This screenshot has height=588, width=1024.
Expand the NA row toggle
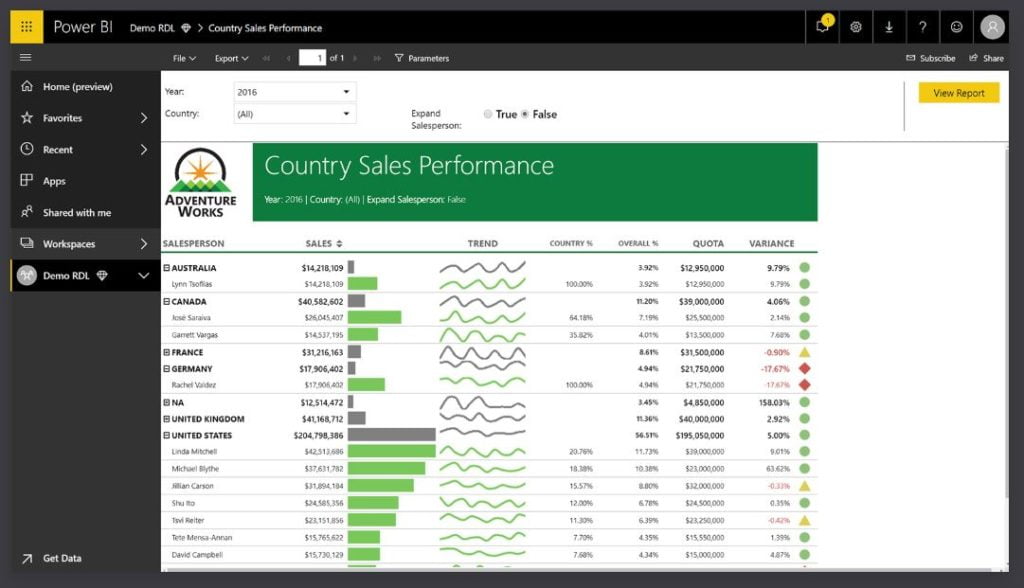point(167,402)
